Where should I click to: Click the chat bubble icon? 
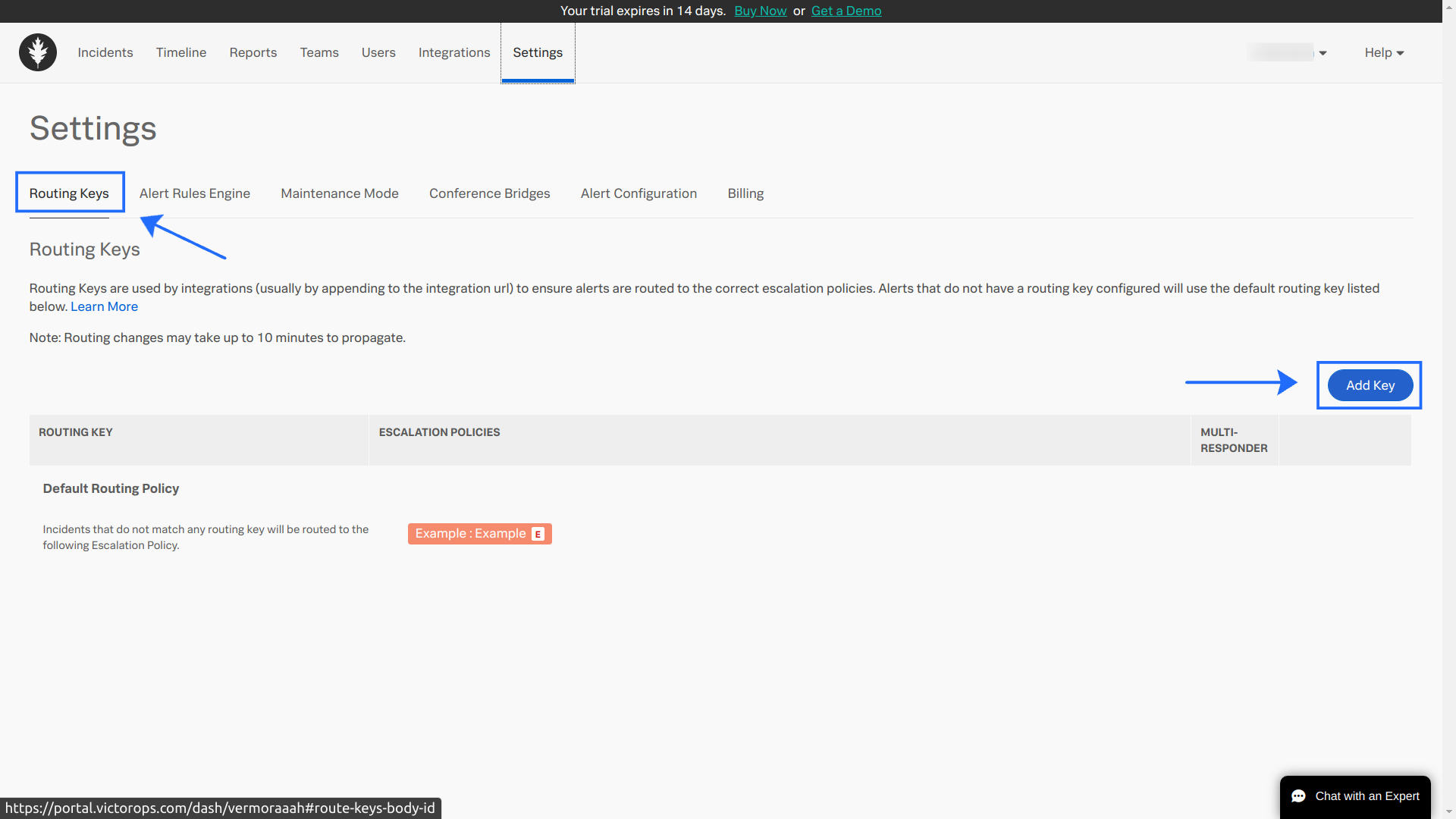(x=1298, y=796)
